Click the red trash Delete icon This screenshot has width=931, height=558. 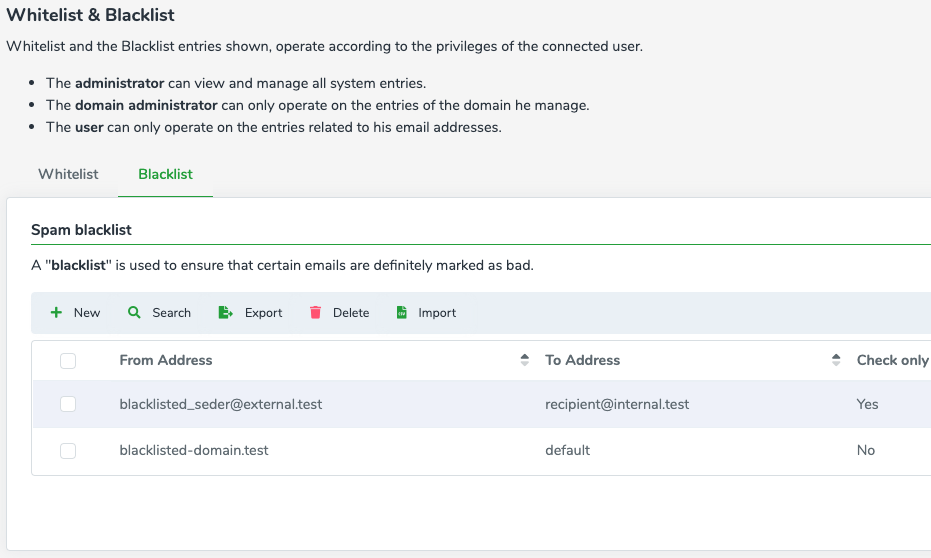click(316, 313)
